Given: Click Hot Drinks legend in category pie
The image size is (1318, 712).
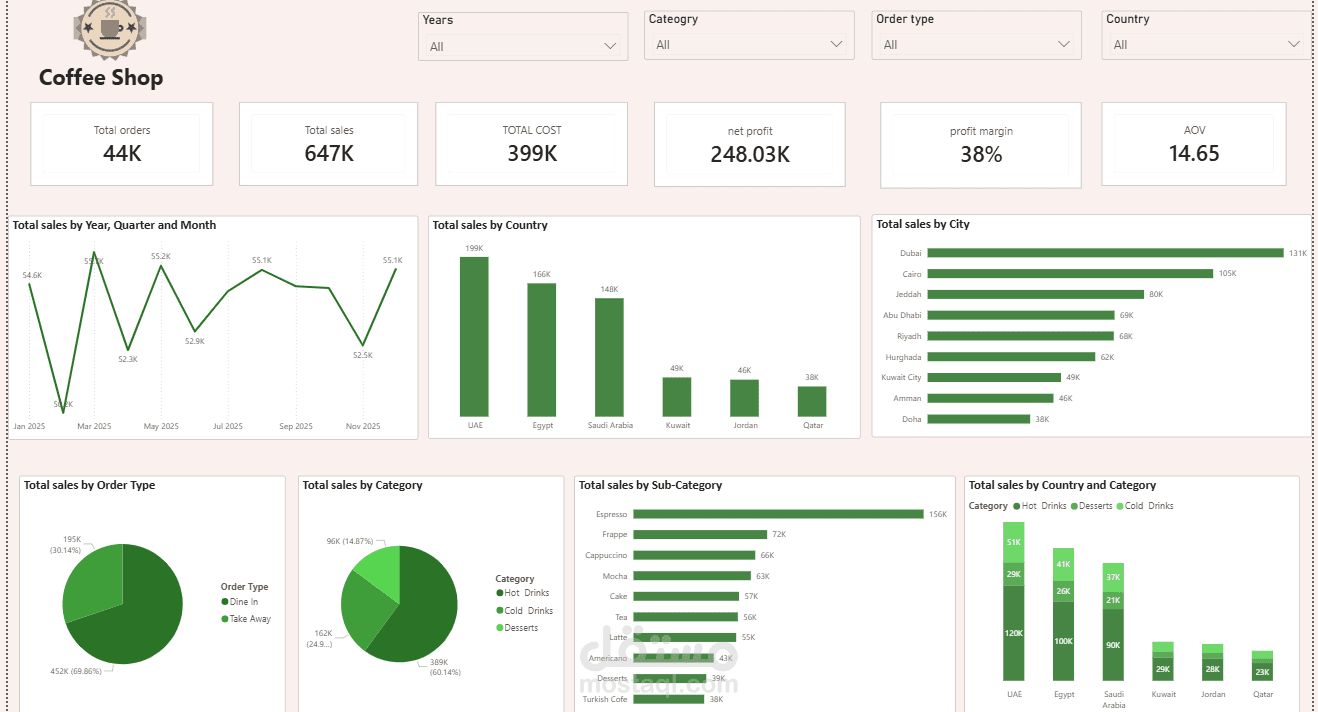Looking at the screenshot, I should [x=524, y=593].
